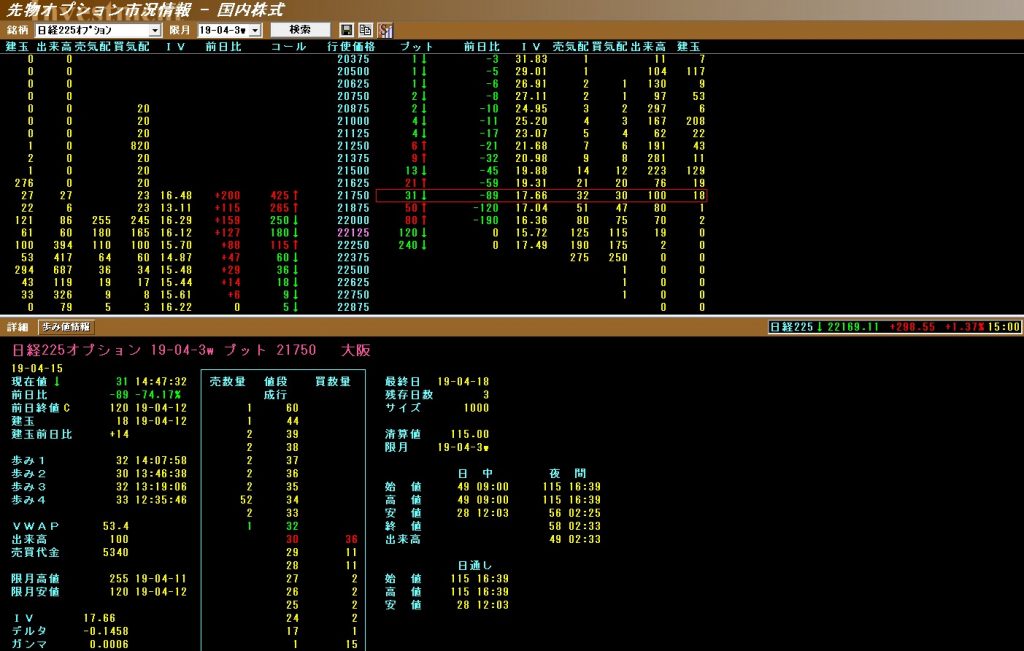Open the 銘柄 dropdown showing 日経225オプション

pos(98,30)
